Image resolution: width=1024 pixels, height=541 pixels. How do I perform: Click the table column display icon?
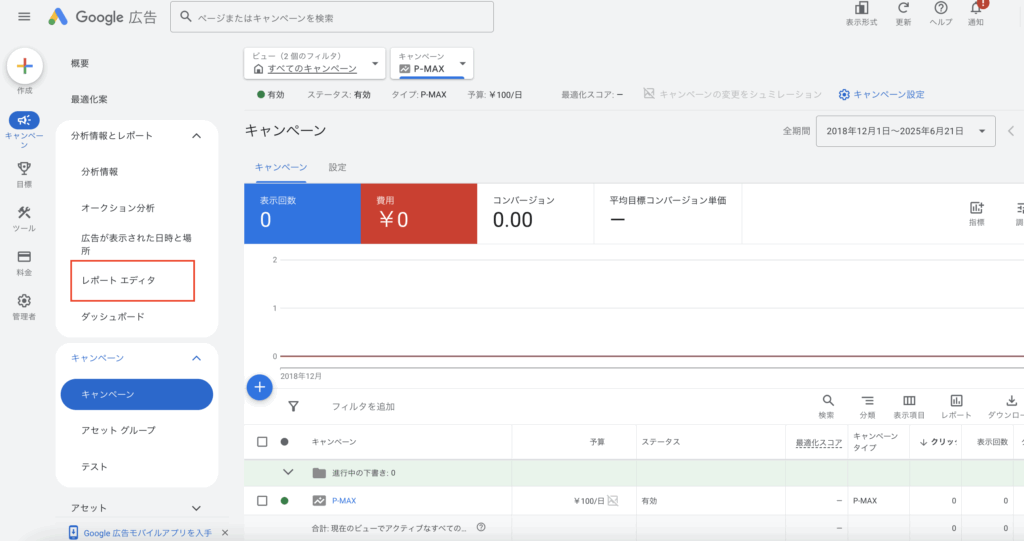coord(909,401)
